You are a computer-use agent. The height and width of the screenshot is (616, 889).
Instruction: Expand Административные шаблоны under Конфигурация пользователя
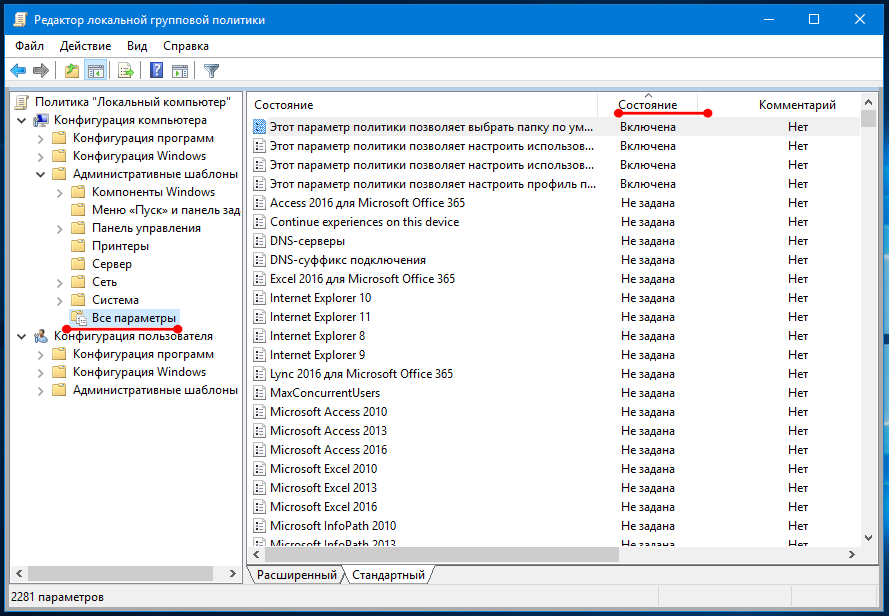point(40,391)
